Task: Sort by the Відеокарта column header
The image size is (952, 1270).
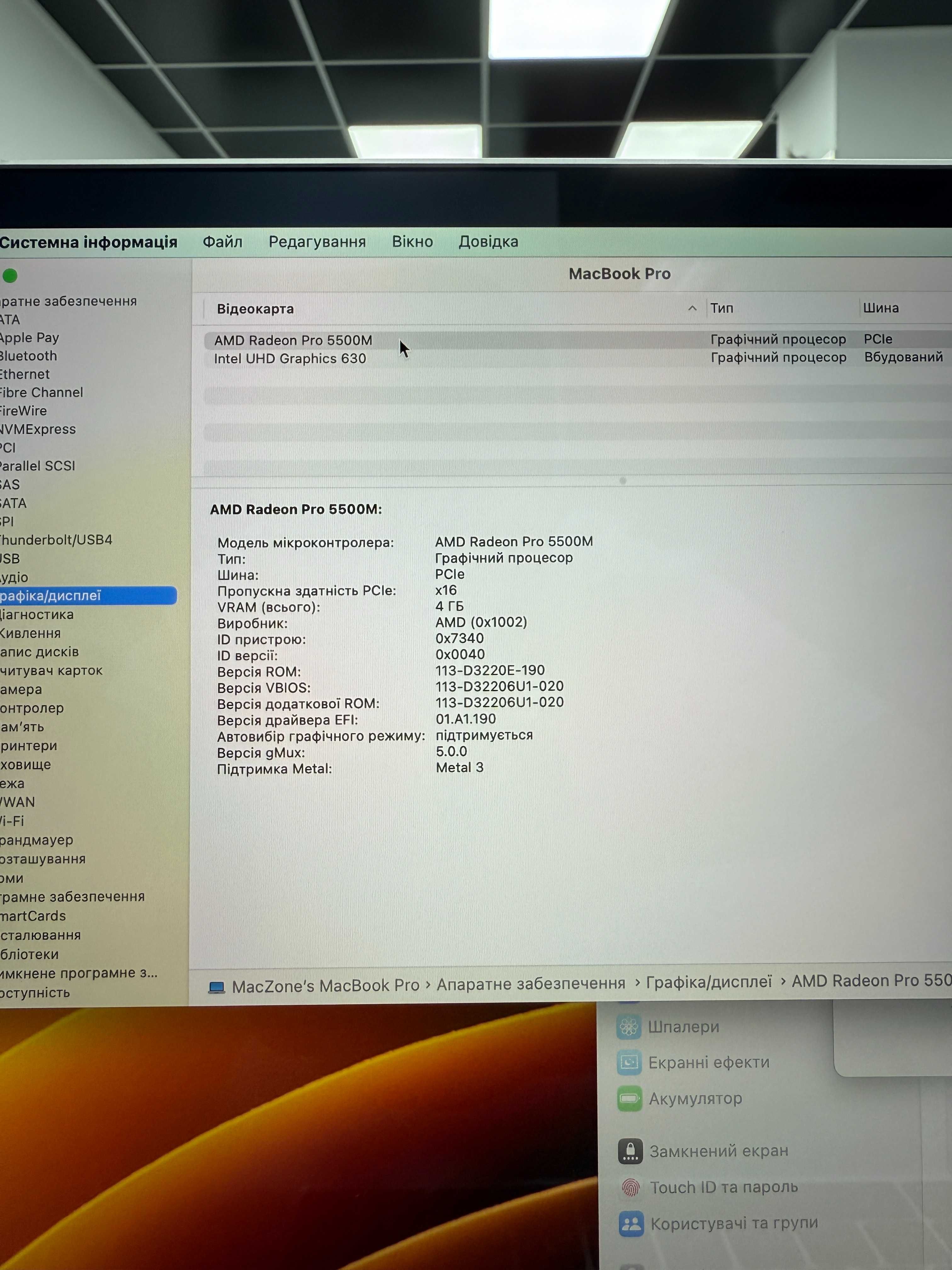Action: coord(255,309)
